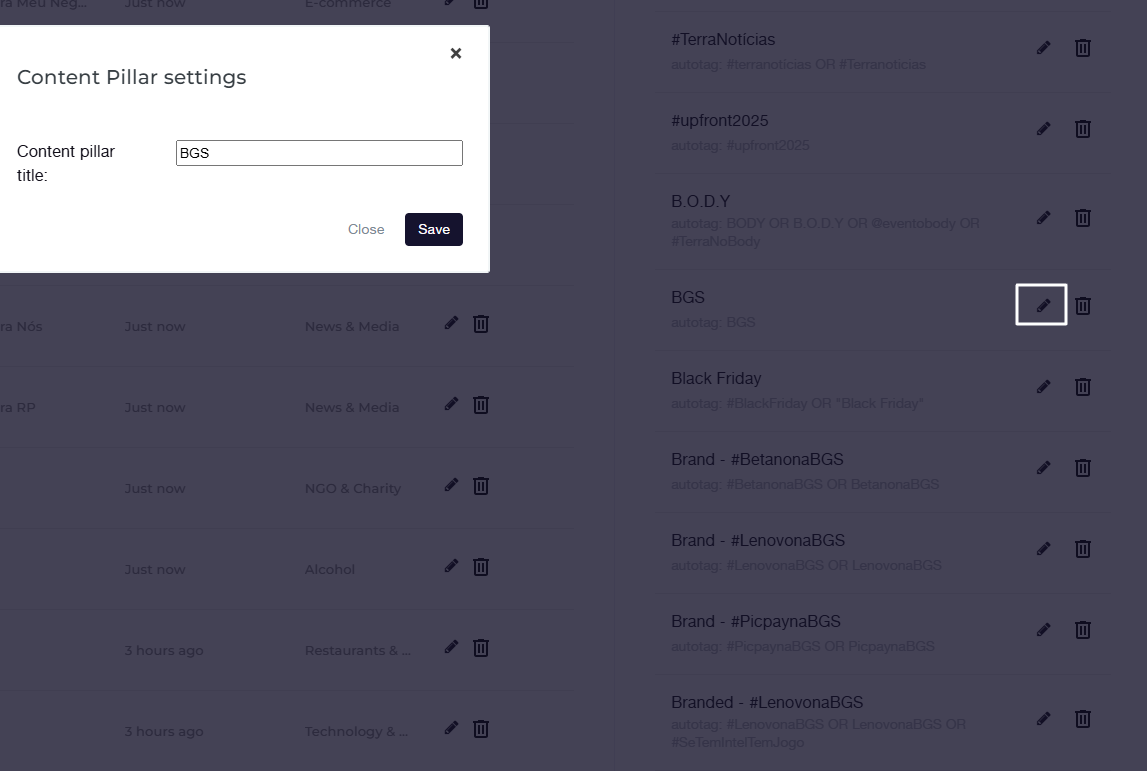Viewport: 1147px width, 771px height.
Task: Delete the Black Friday content pillar
Action: (x=1082, y=387)
